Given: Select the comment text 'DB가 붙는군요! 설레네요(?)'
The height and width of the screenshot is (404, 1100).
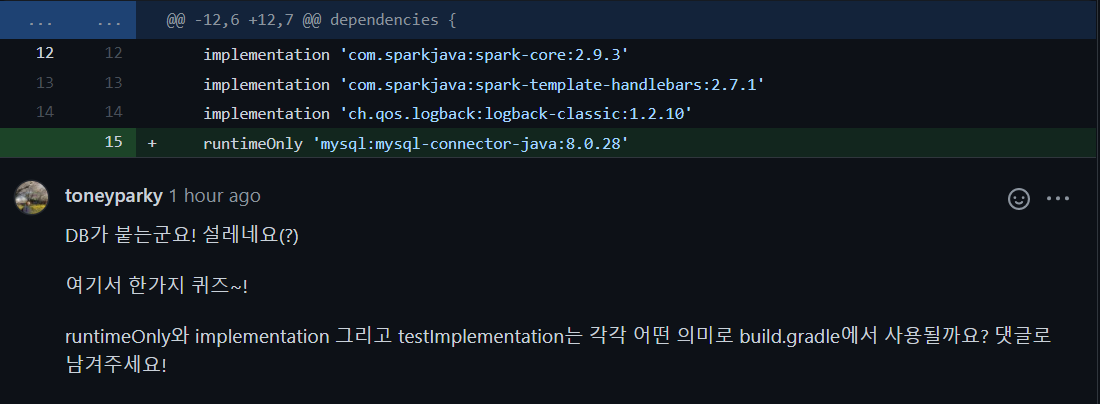Looking at the screenshot, I should 182,236.
